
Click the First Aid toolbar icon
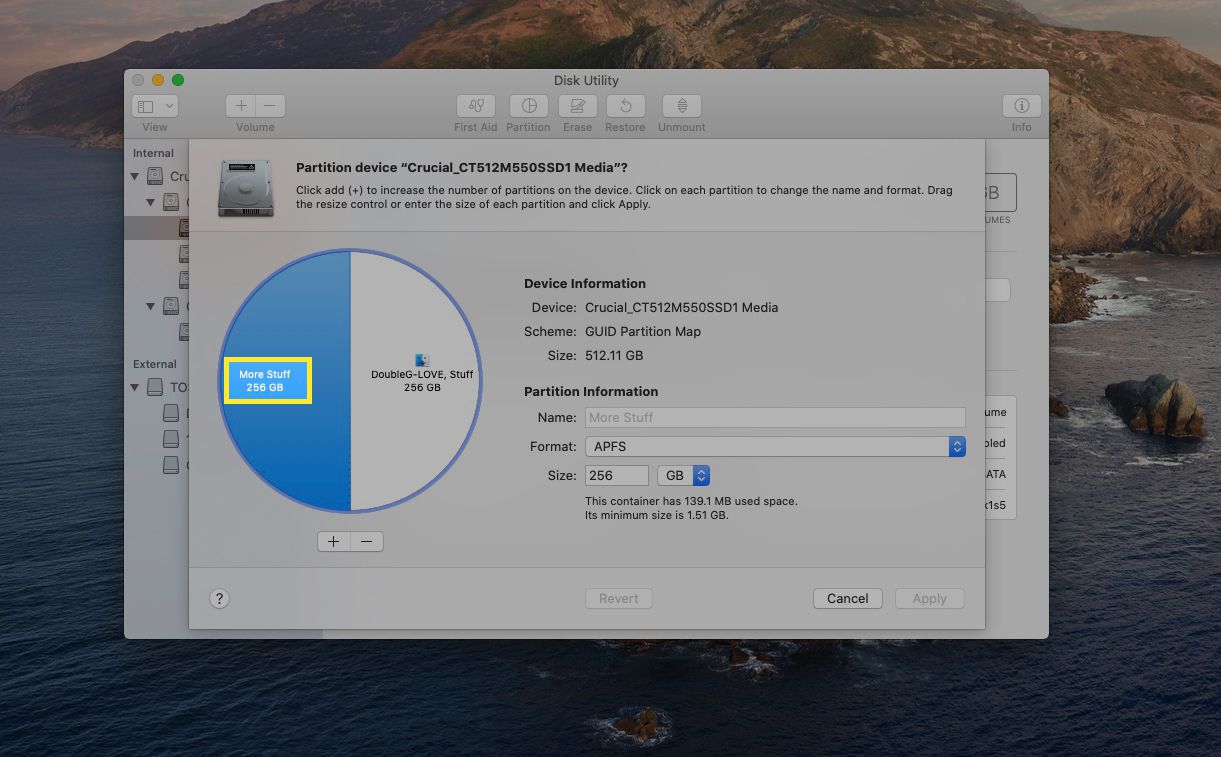[x=476, y=106]
